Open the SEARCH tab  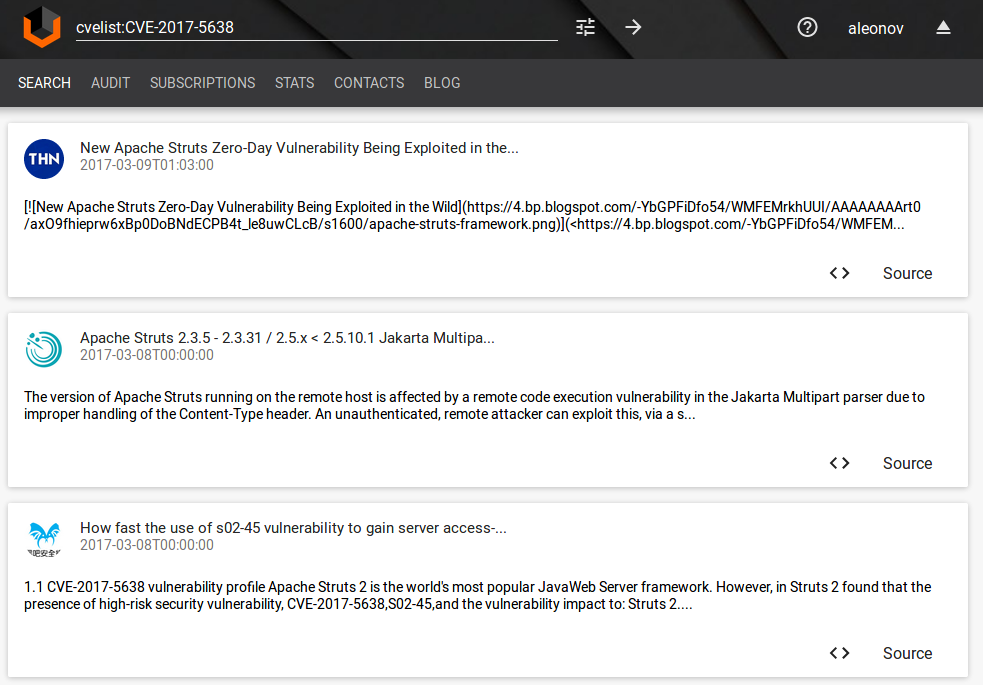click(x=45, y=83)
